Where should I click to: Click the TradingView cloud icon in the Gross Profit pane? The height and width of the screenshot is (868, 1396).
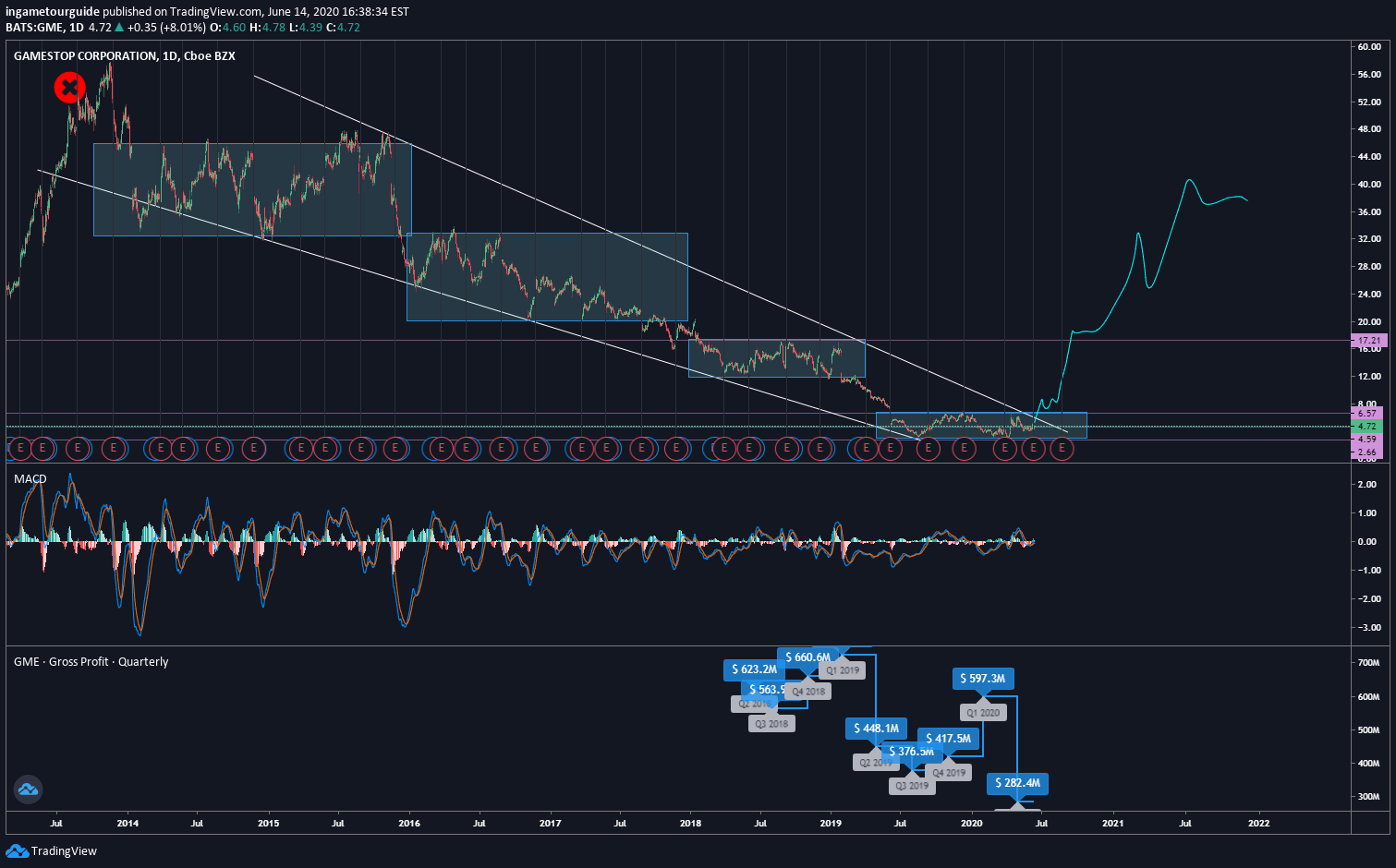pyautogui.click(x=28, y=790)
